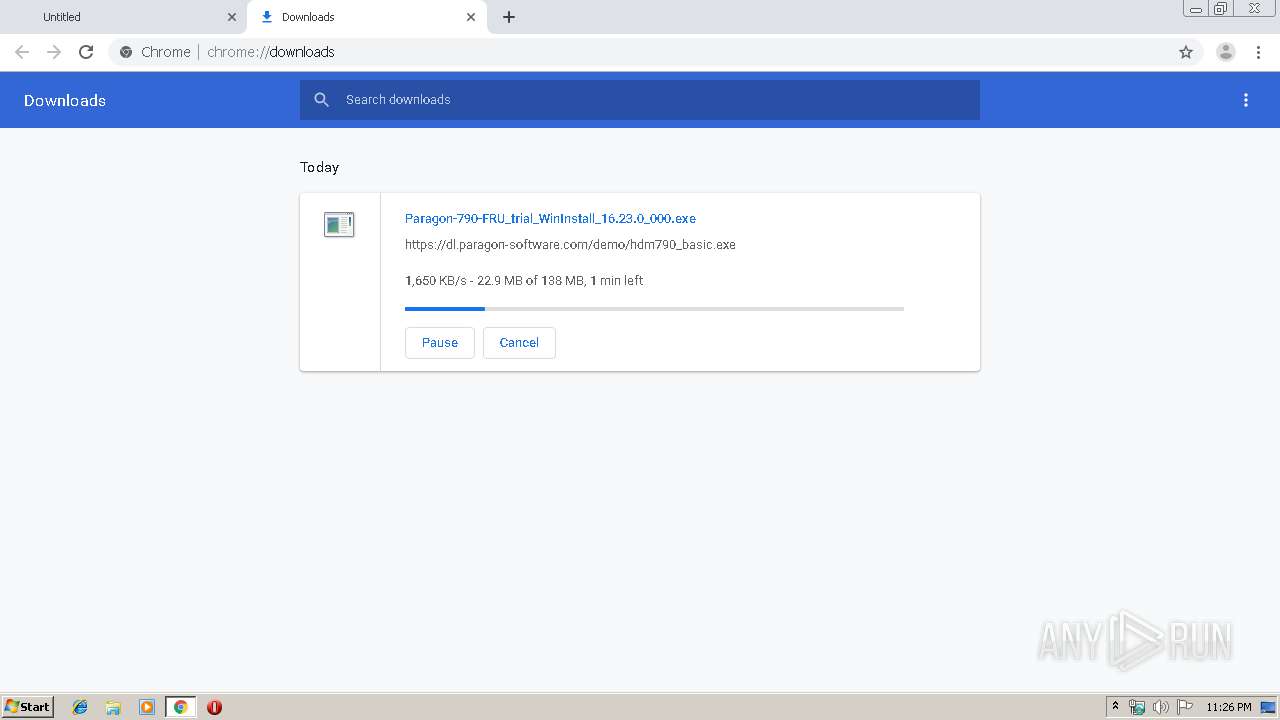Focus the Search downloads field
The width and height of the screenshot is (1280, 720).
pyautogui.click(x=640, y=100)
